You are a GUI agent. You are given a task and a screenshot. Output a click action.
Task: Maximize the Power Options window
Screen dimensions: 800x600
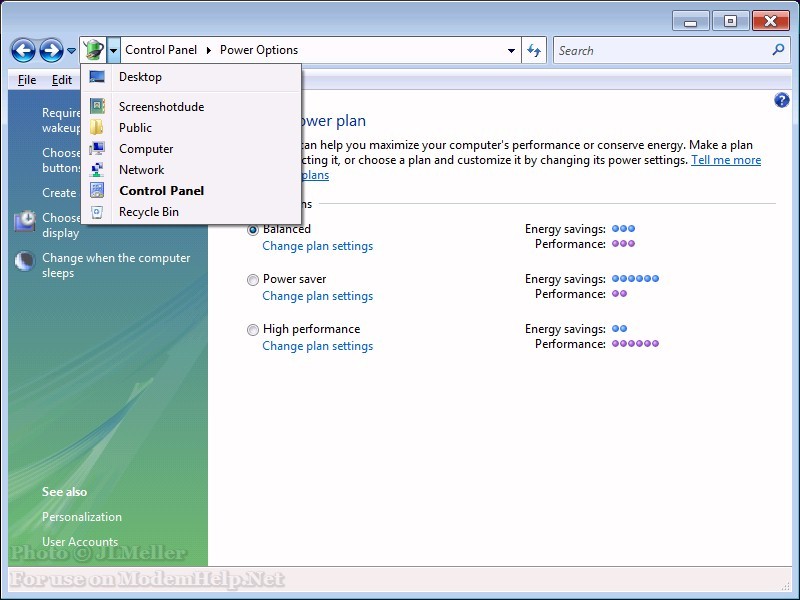click(730, 22)
